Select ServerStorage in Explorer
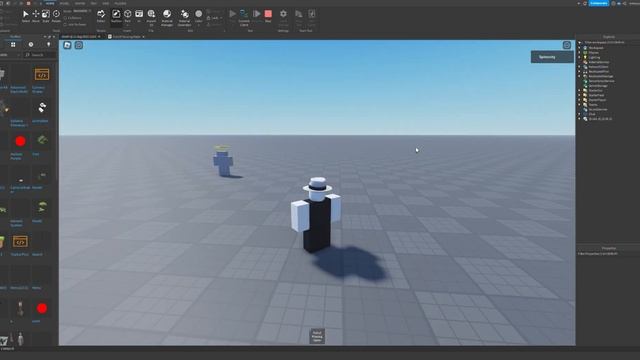This screenshot has height=360, width=640. tap(598, 86)
